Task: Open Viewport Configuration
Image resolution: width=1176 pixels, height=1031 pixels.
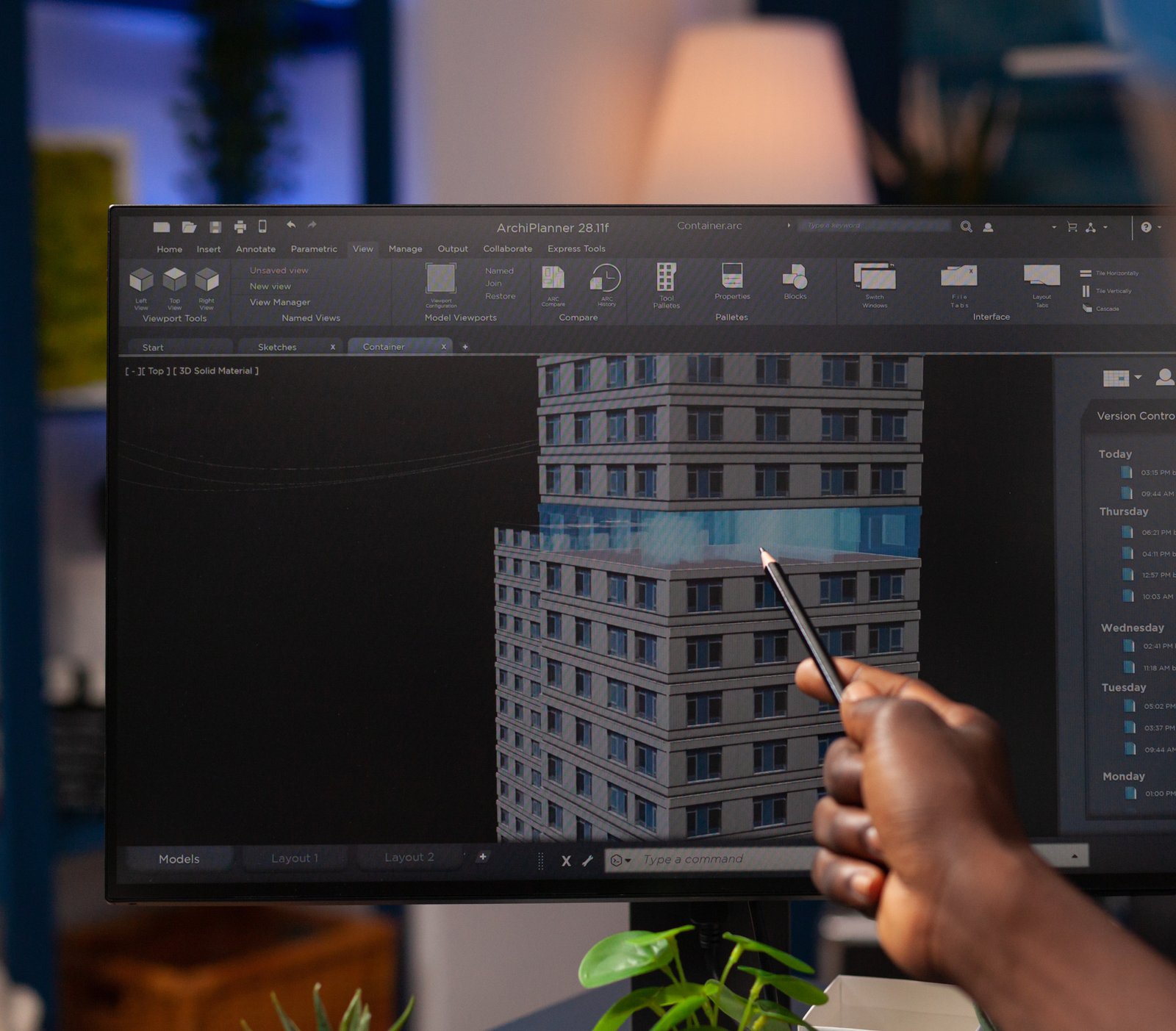Action: click(441, 279)
